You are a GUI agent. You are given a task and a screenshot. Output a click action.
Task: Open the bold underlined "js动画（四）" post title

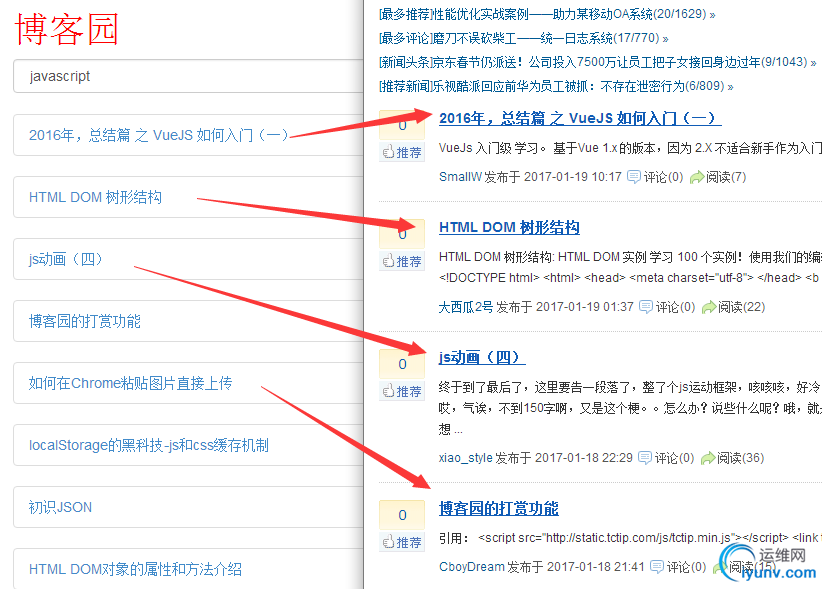pos(482,357)
